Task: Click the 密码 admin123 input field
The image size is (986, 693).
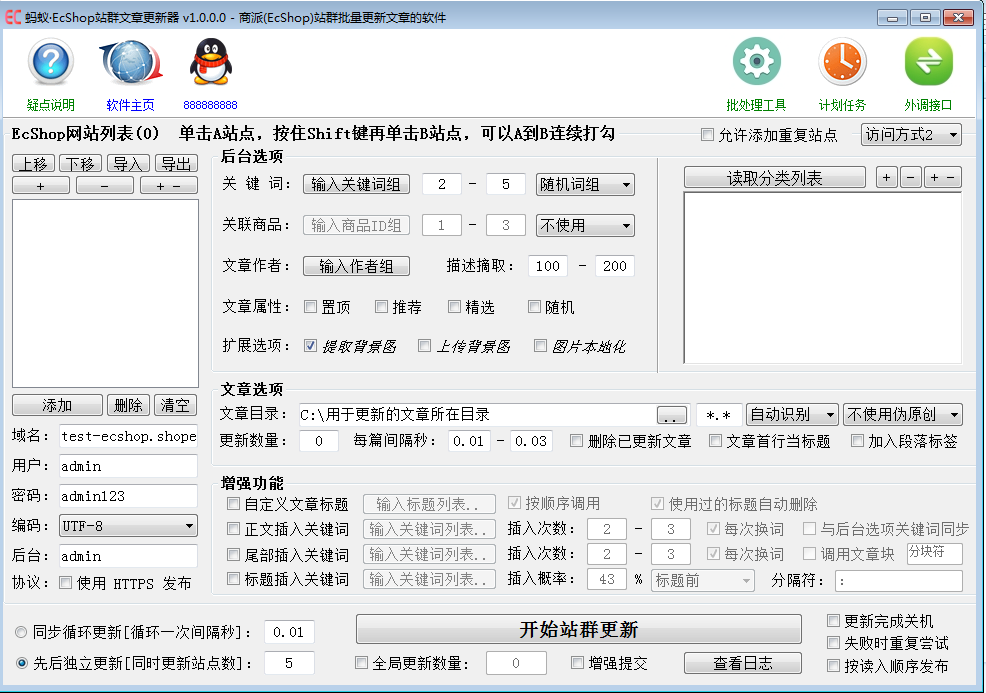Action: coord(128,496)
